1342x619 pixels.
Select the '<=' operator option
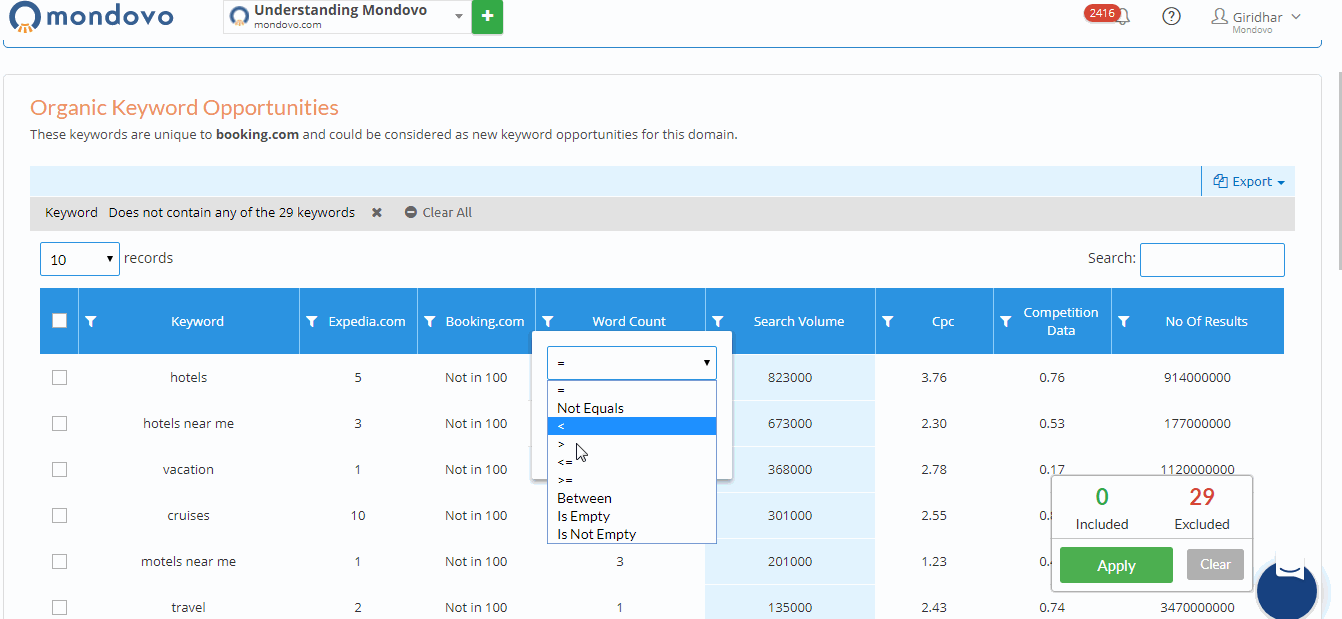tap(632, 462)
